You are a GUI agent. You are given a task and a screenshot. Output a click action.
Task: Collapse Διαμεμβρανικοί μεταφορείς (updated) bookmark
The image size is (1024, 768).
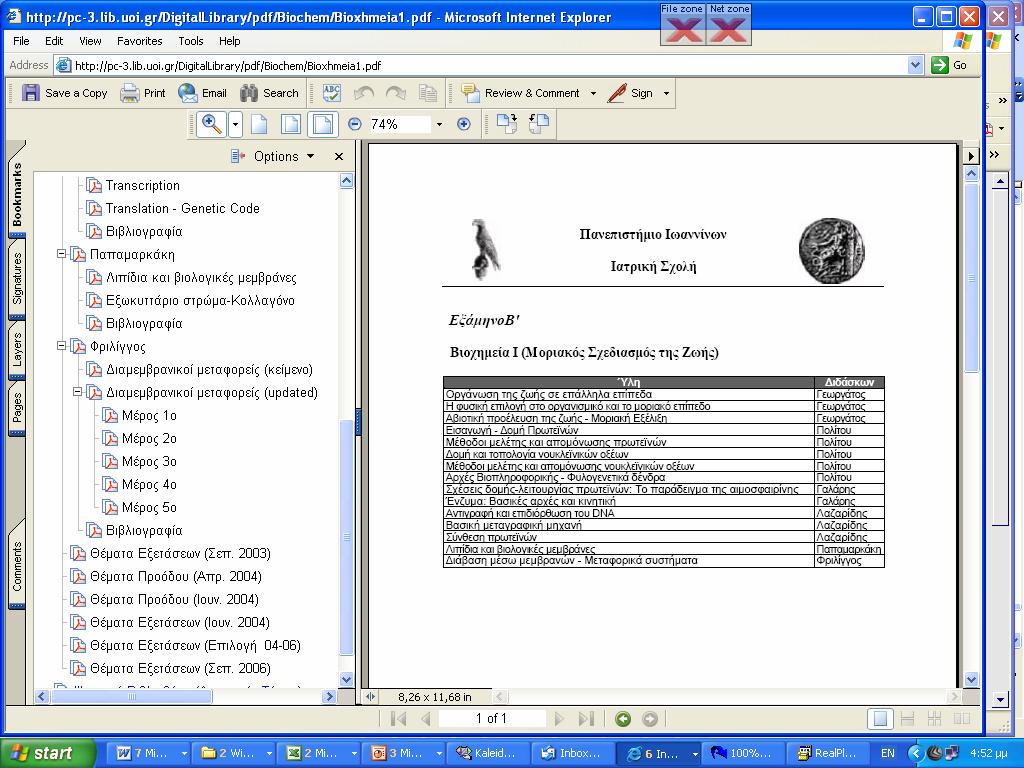pyautogui.click(x=77, y=392)
